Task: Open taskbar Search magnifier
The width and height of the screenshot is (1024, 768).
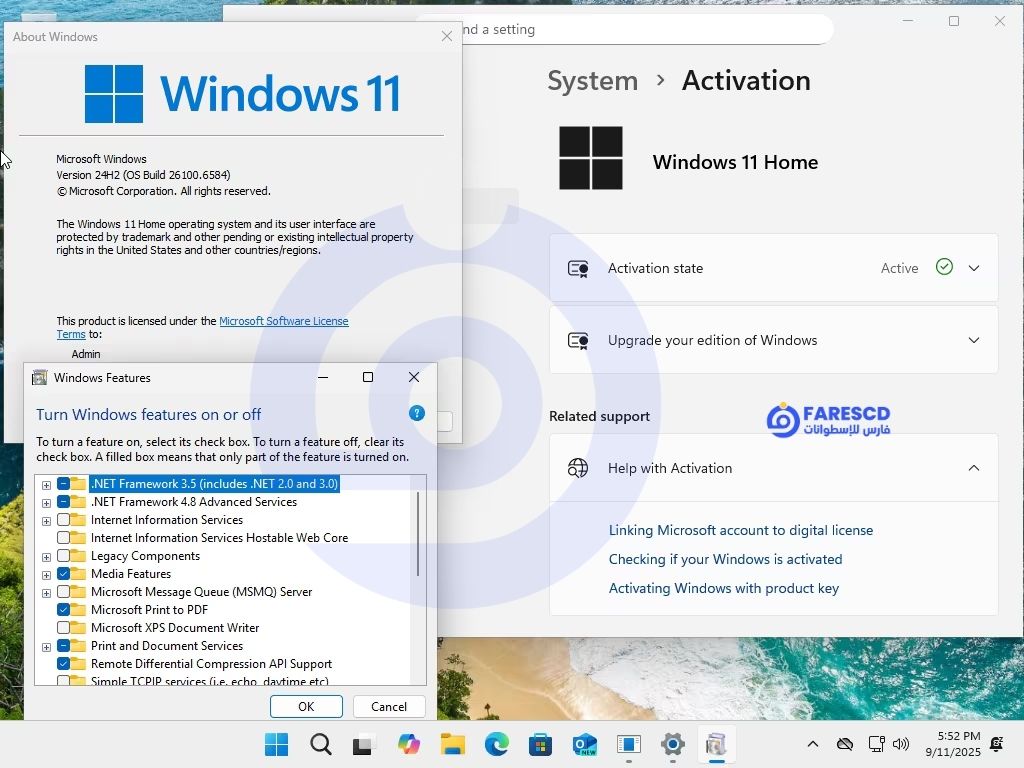Action: click(321, 744)
